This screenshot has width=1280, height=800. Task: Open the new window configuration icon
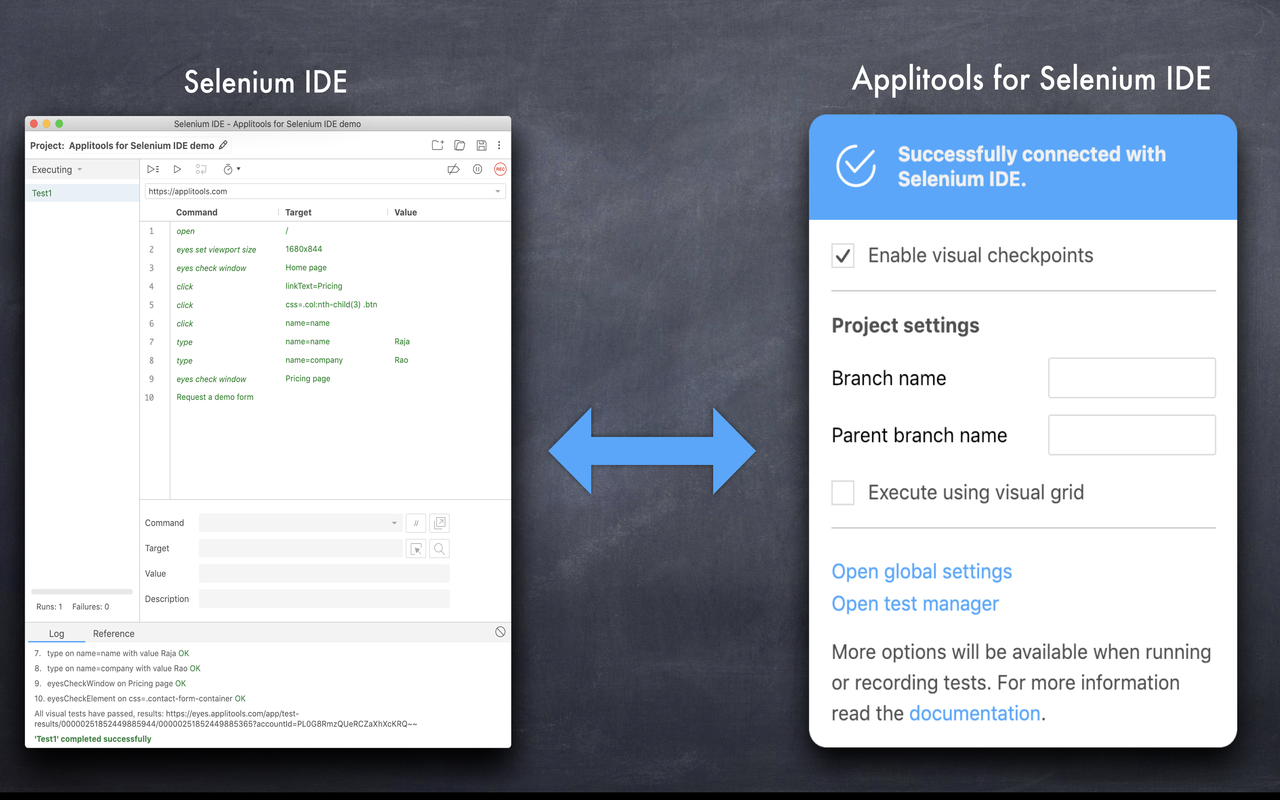tap(439, 523)
